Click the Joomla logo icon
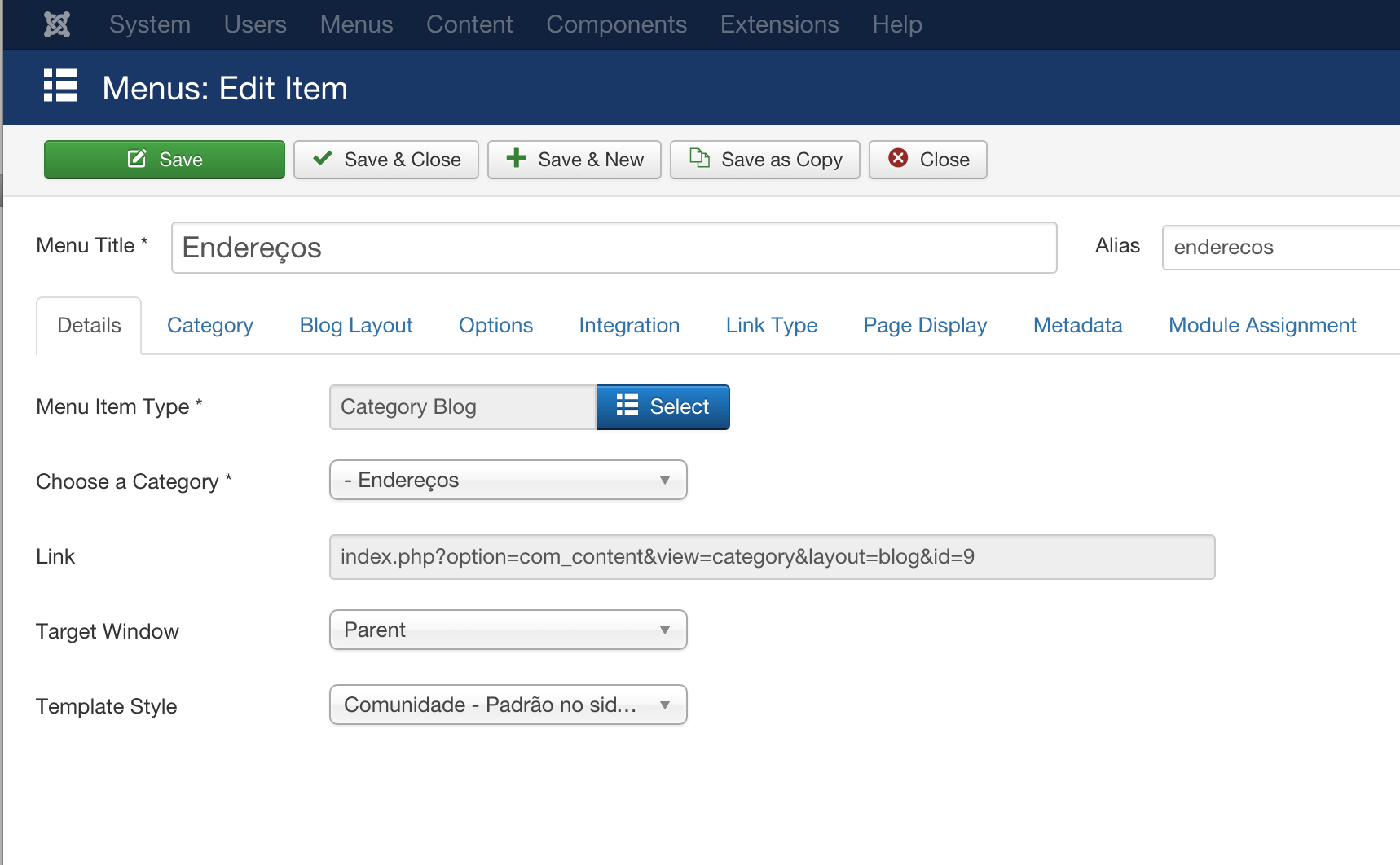 tap(57, 24)
